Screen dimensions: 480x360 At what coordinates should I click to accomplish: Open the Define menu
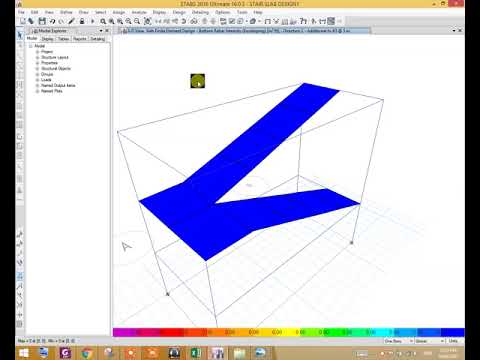pyautogui.click(x=66, y=12)
